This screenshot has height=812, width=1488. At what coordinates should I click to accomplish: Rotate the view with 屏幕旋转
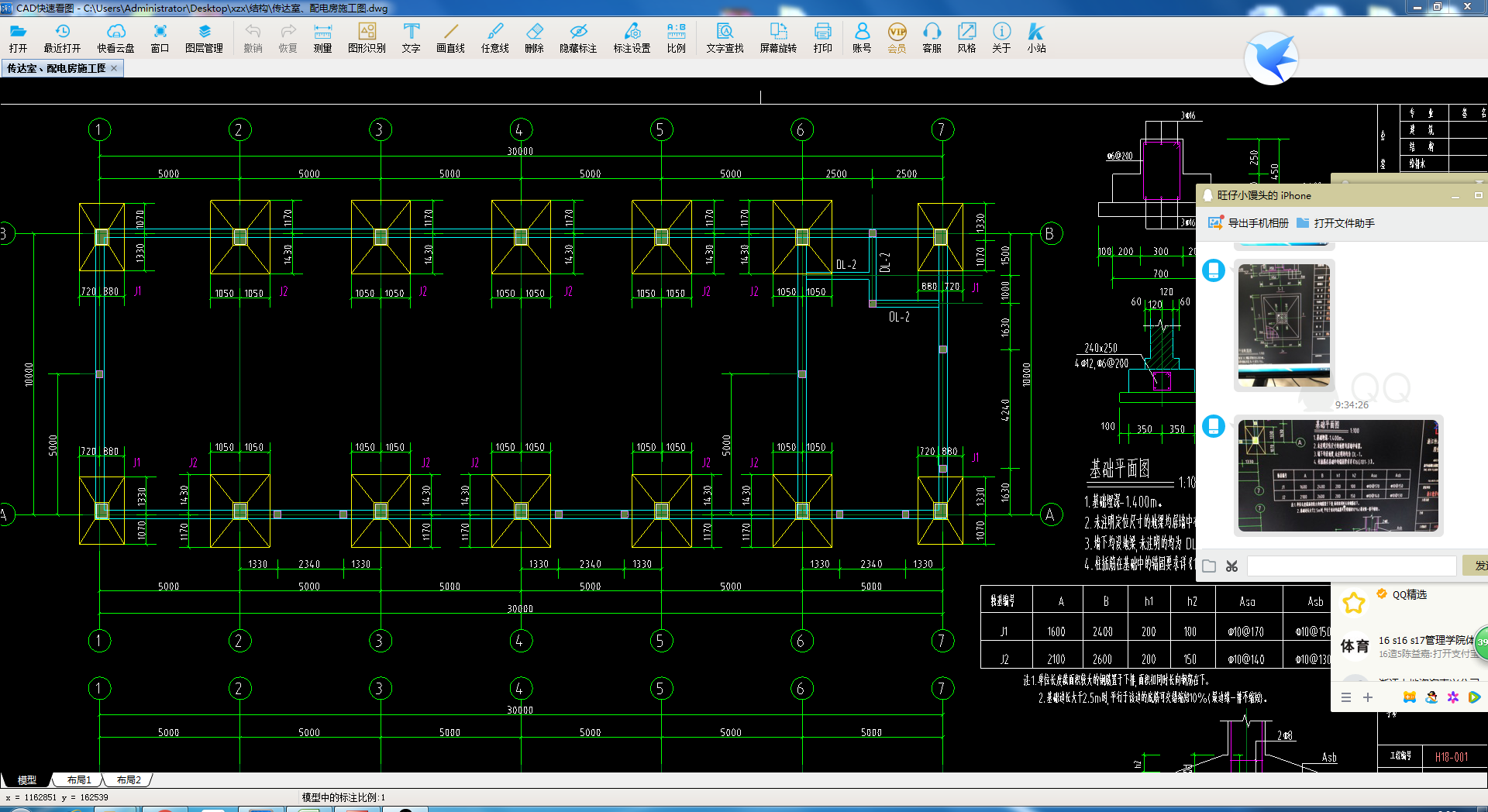tap(778, 37)
